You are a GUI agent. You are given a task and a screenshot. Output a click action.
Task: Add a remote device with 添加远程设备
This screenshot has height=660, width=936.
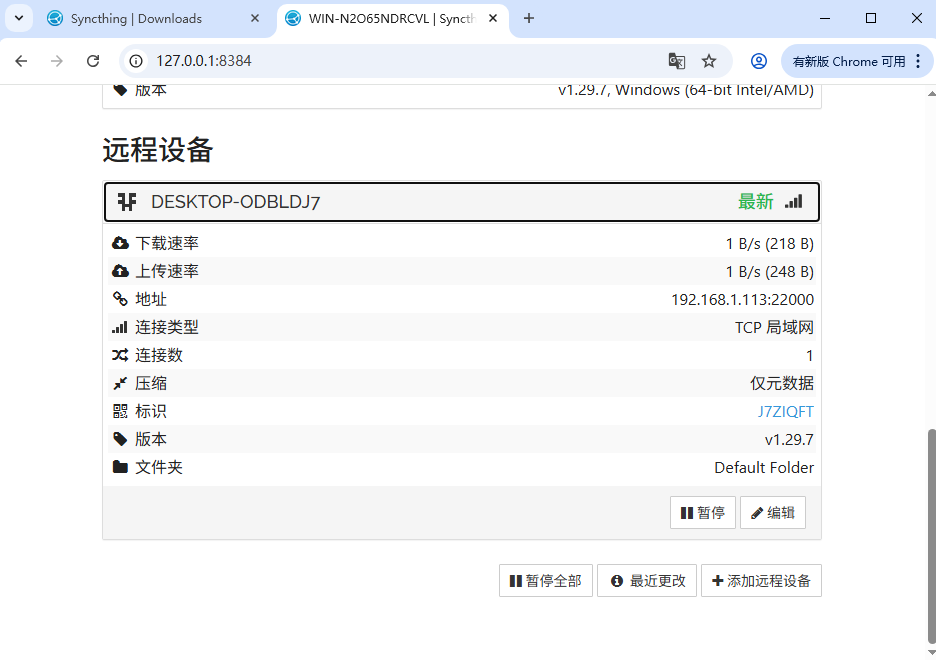click(x=761, y=580)
